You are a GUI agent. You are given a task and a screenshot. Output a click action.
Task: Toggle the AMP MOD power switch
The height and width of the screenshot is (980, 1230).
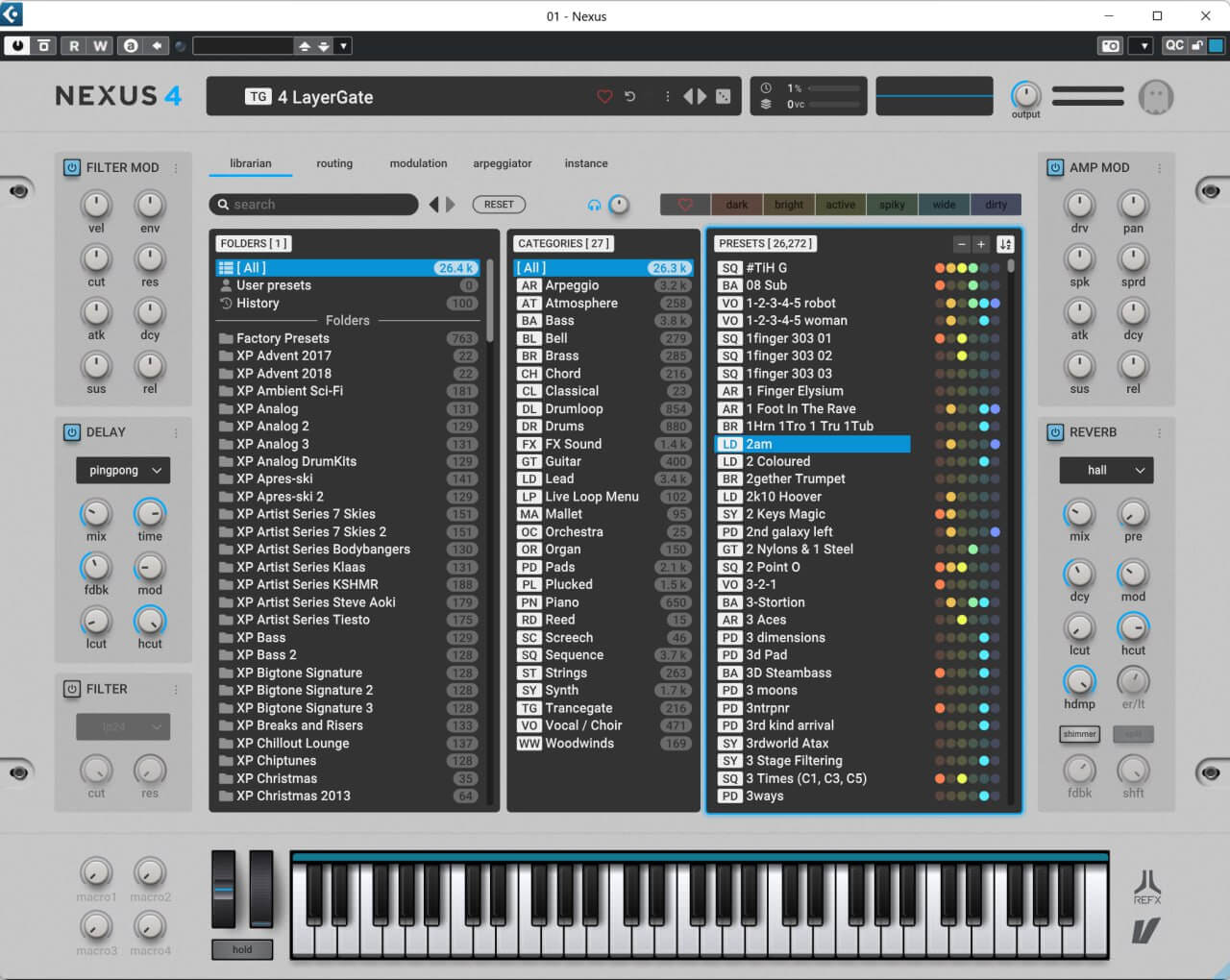[x=1055, y=167]
